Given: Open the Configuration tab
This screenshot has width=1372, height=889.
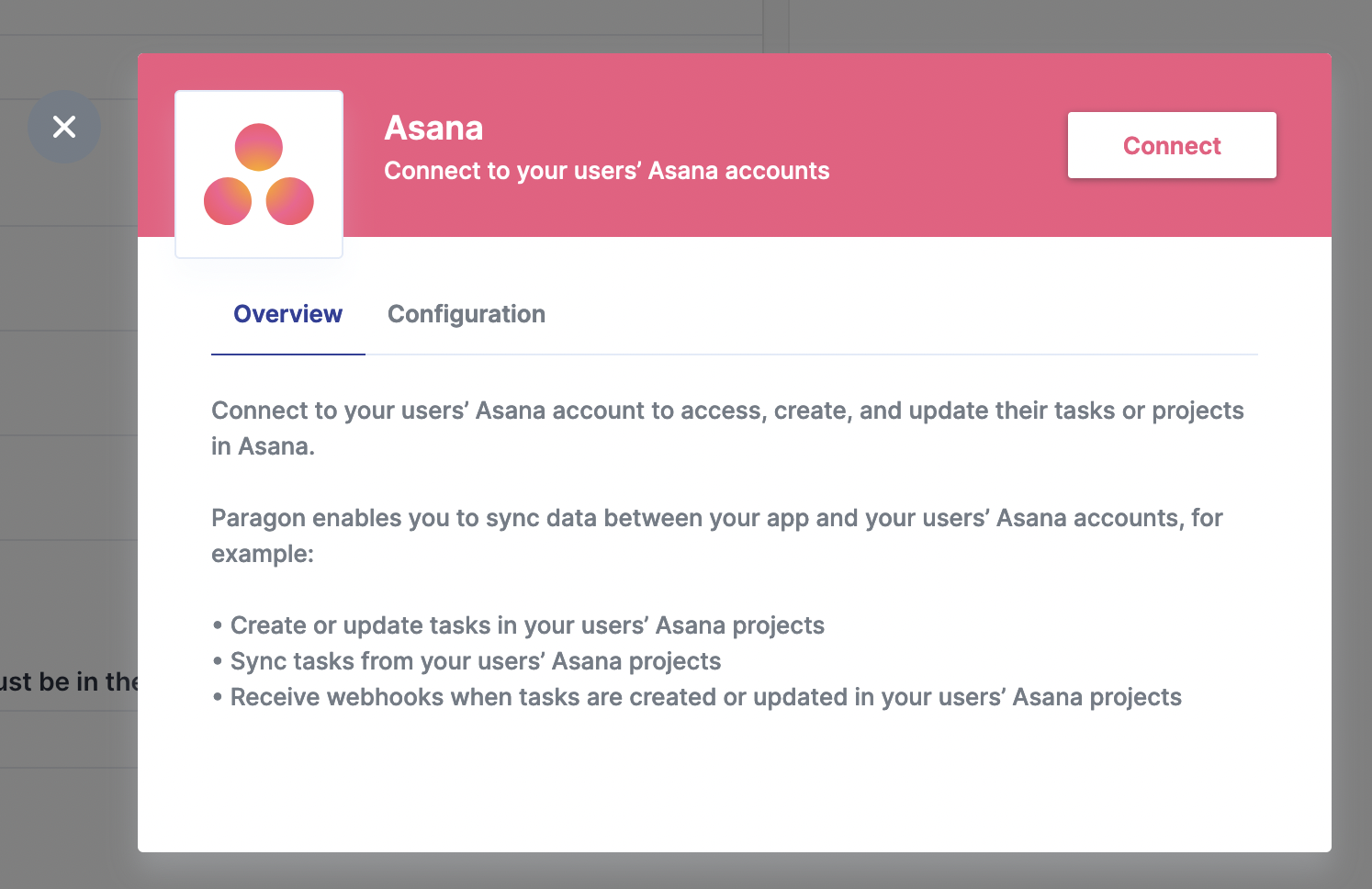Looking at the screenshot, I should (467, 314).
